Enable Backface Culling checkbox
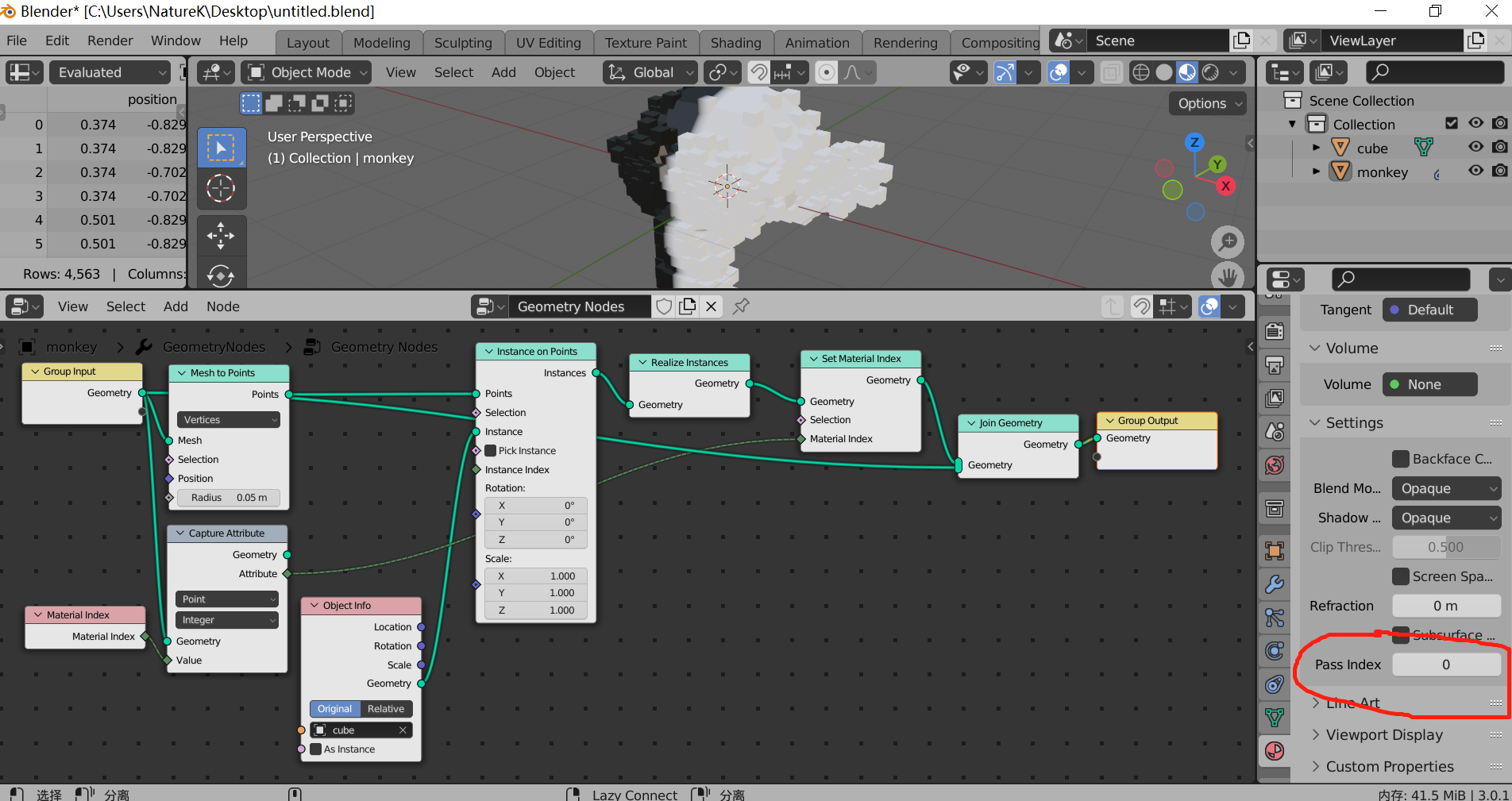This screenshot has width=1512, height=801. (1401, 459)
